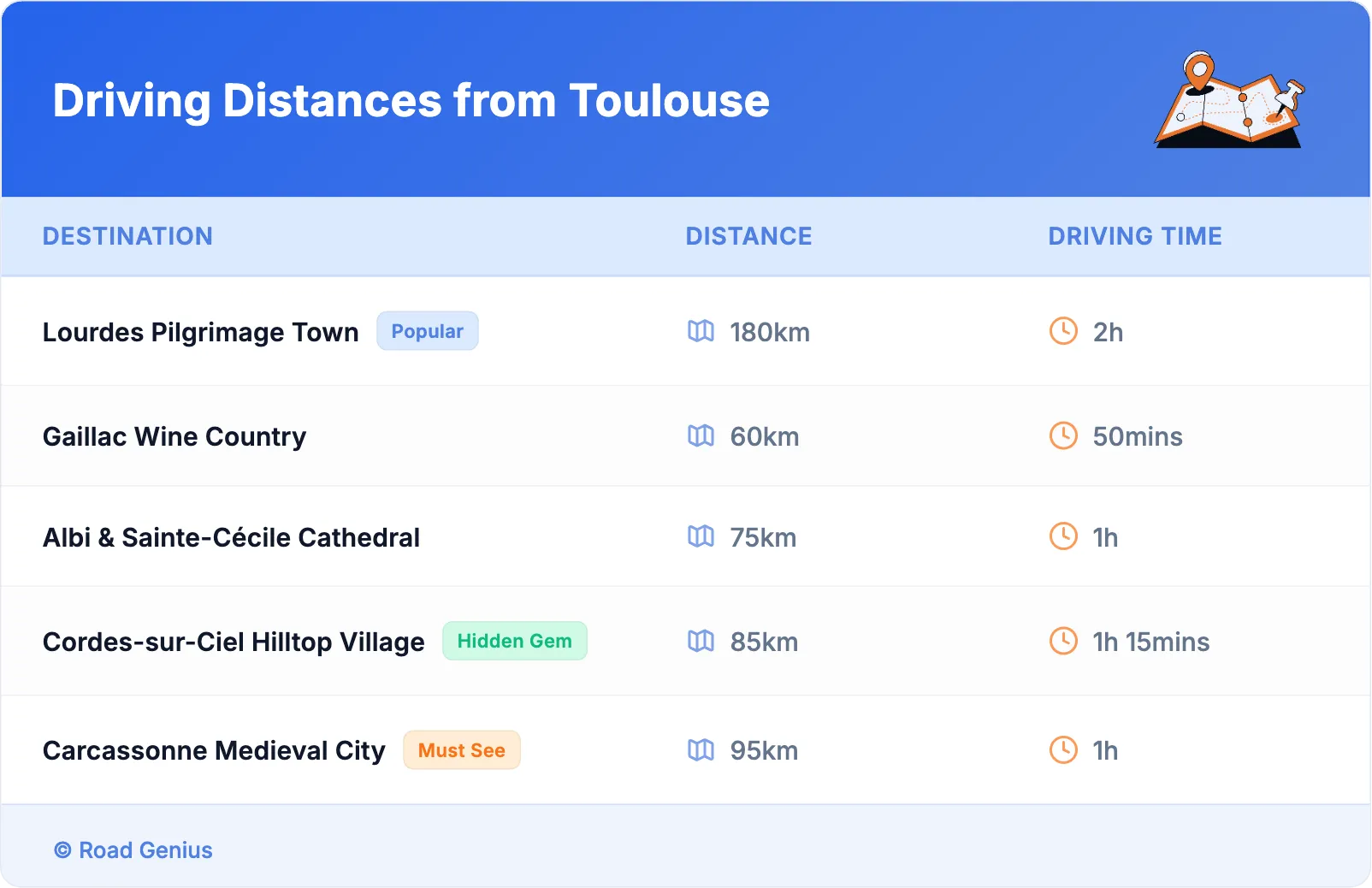Select Carcassonne Medieval City
The height and width of the screenshot is (888, 1372).
pyautogui.click(x=214, y=750)
